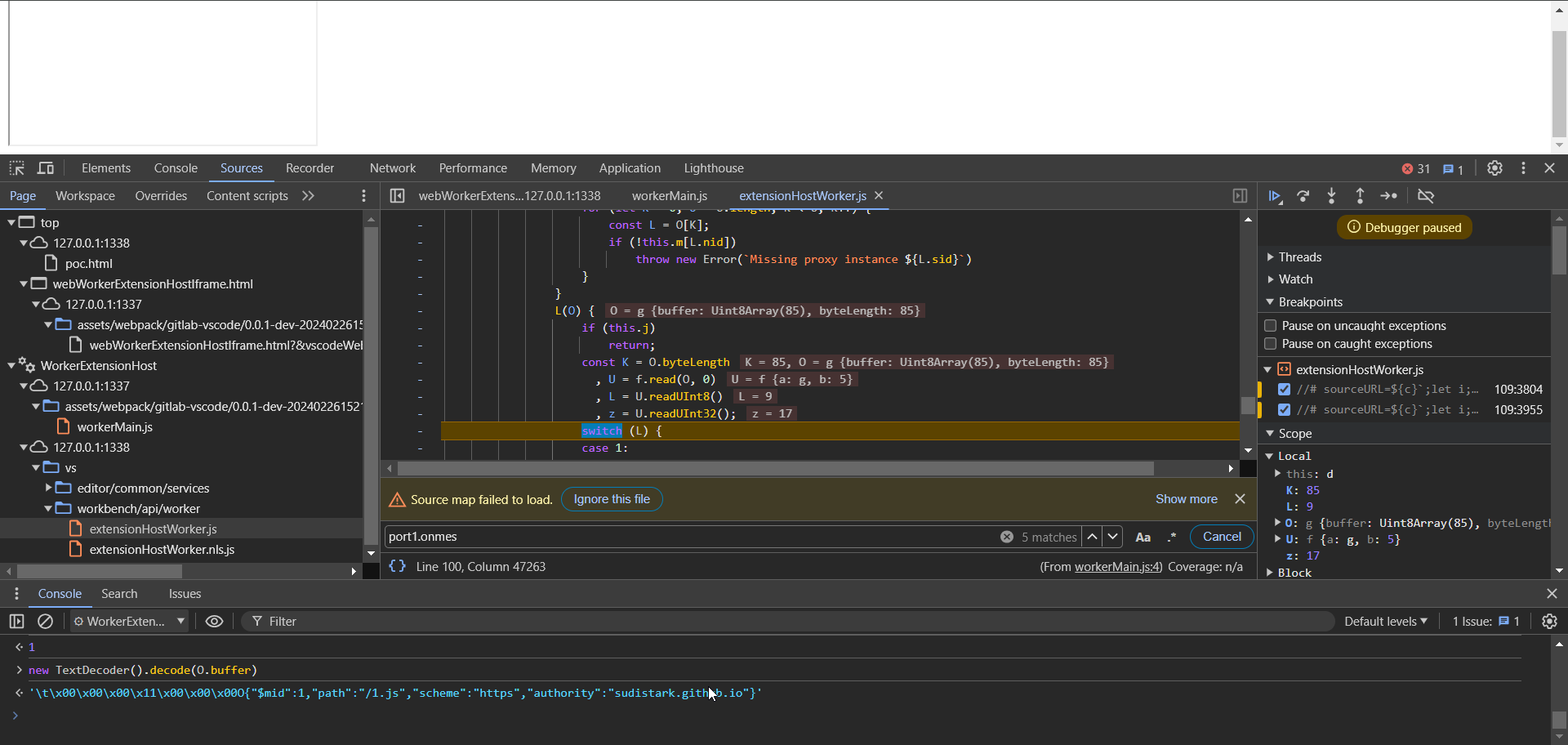This screenshot has height=745, width=1568.
Task: Click Show more on warning bar
Action: coord(1186,499)
